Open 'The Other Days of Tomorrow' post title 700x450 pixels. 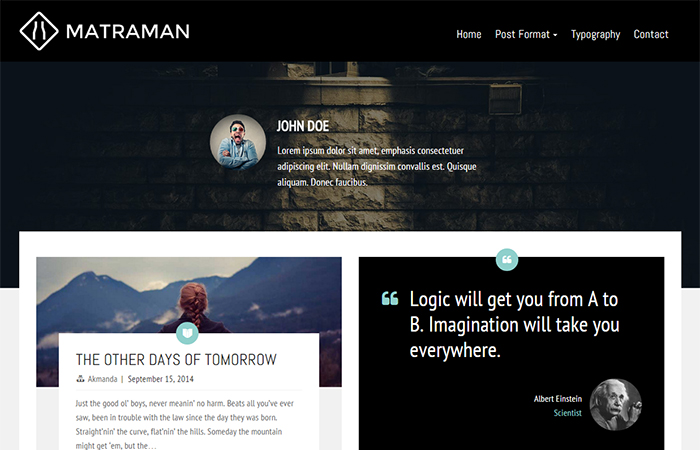(176, 359)
